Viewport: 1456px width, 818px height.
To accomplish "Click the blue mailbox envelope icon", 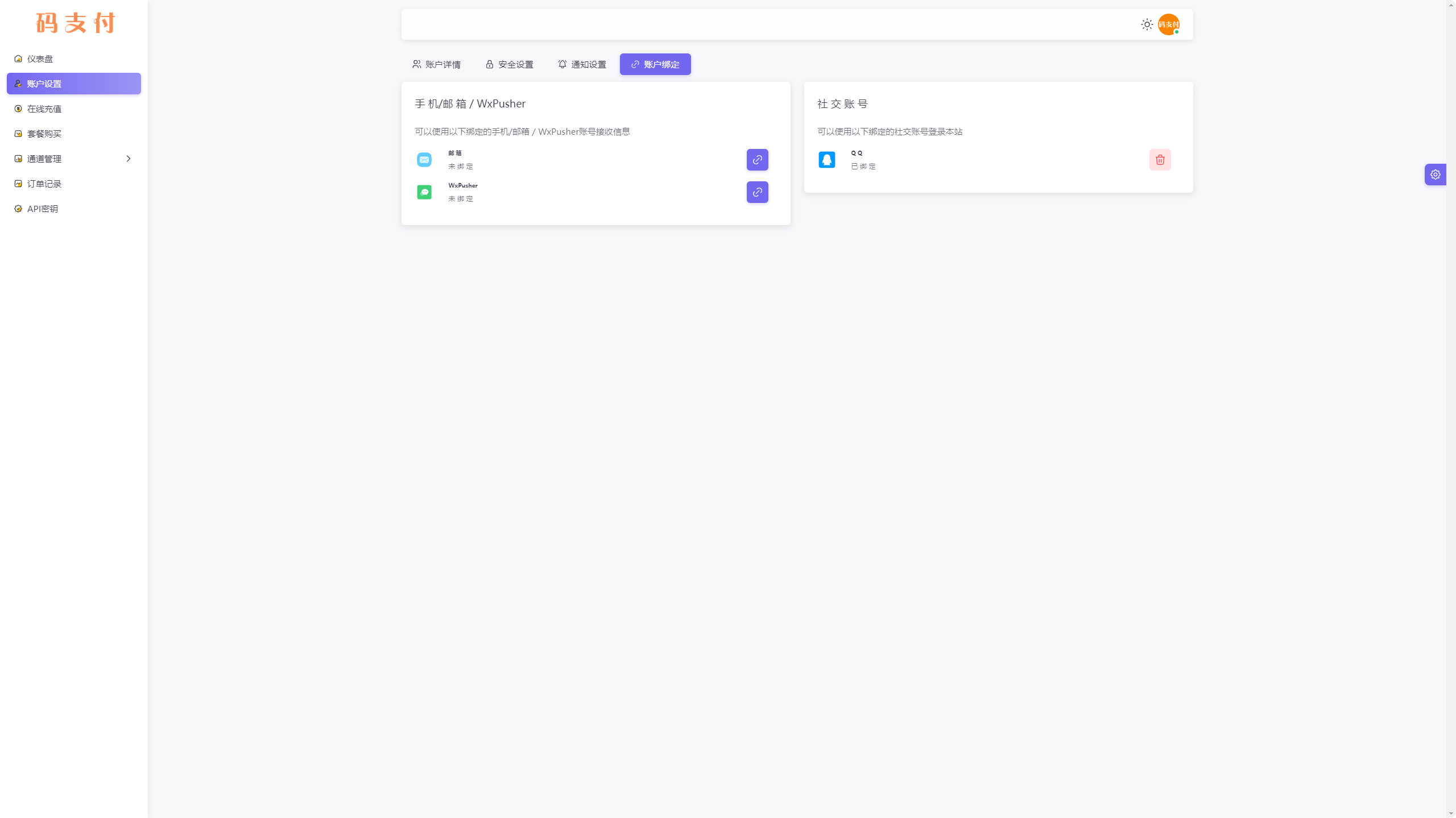I will pos(424,160).
